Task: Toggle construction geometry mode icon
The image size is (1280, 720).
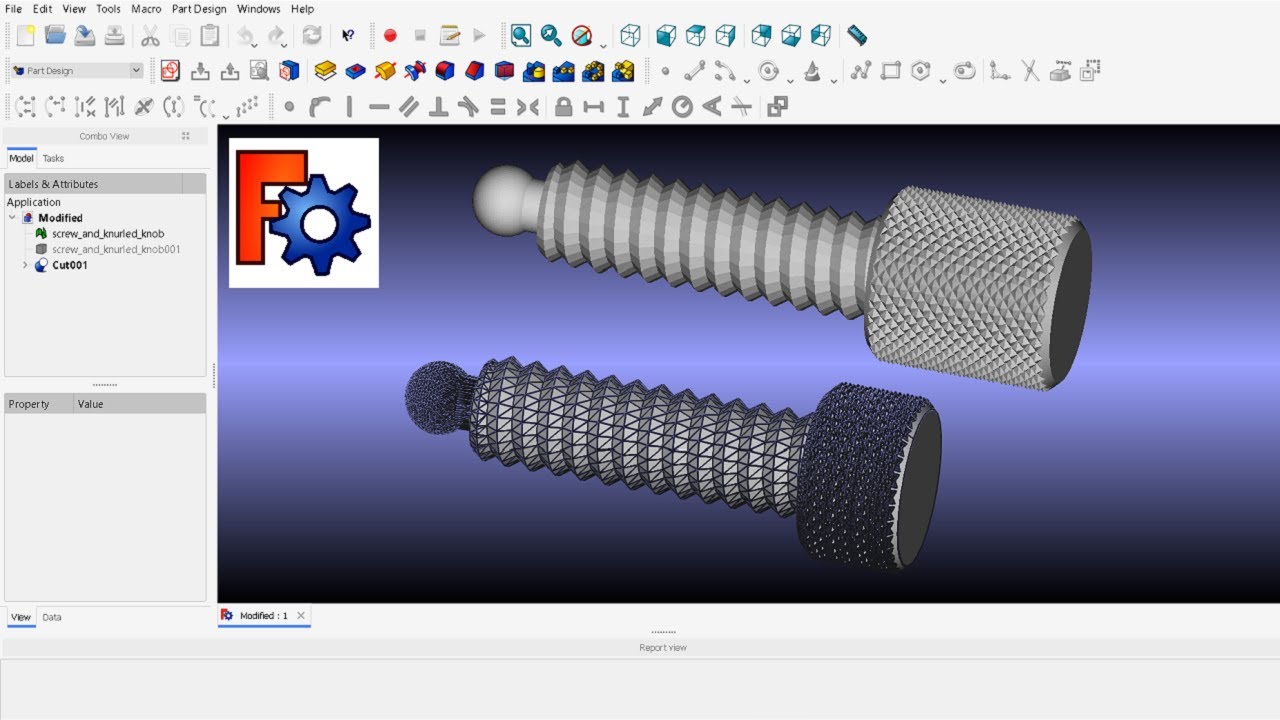Action: [1090, 71]
